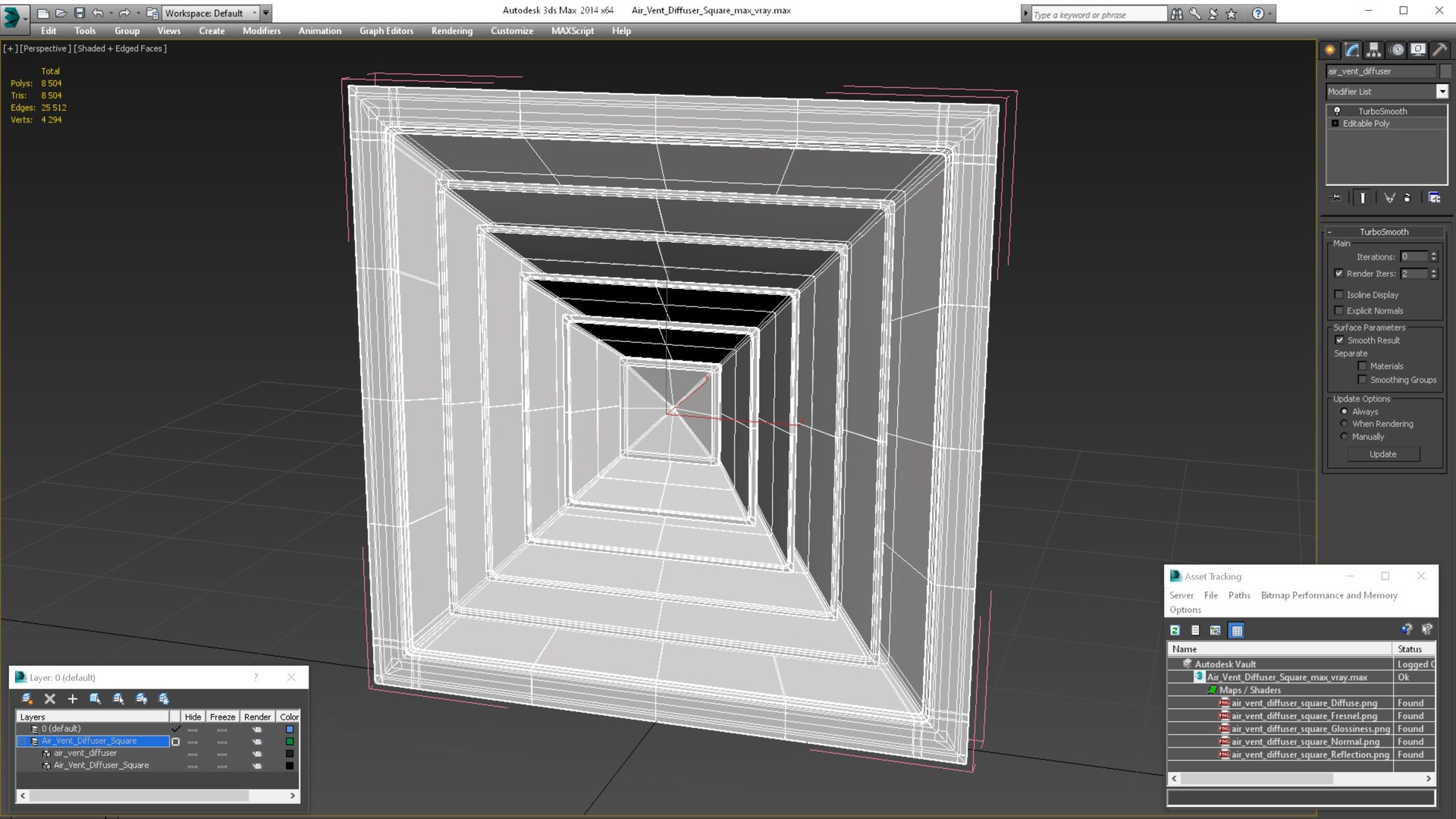Uncheck Smooth Result option

(1339, 340)
